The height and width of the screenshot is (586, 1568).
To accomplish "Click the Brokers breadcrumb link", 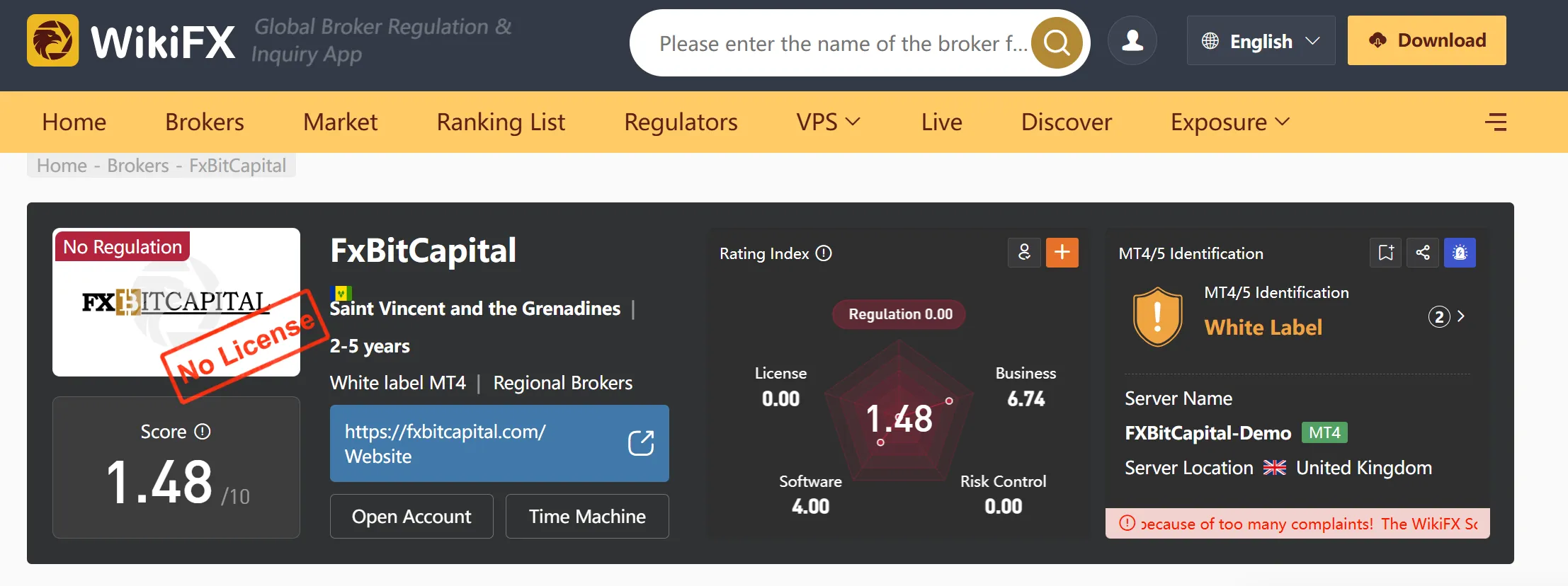I will 138,166.
